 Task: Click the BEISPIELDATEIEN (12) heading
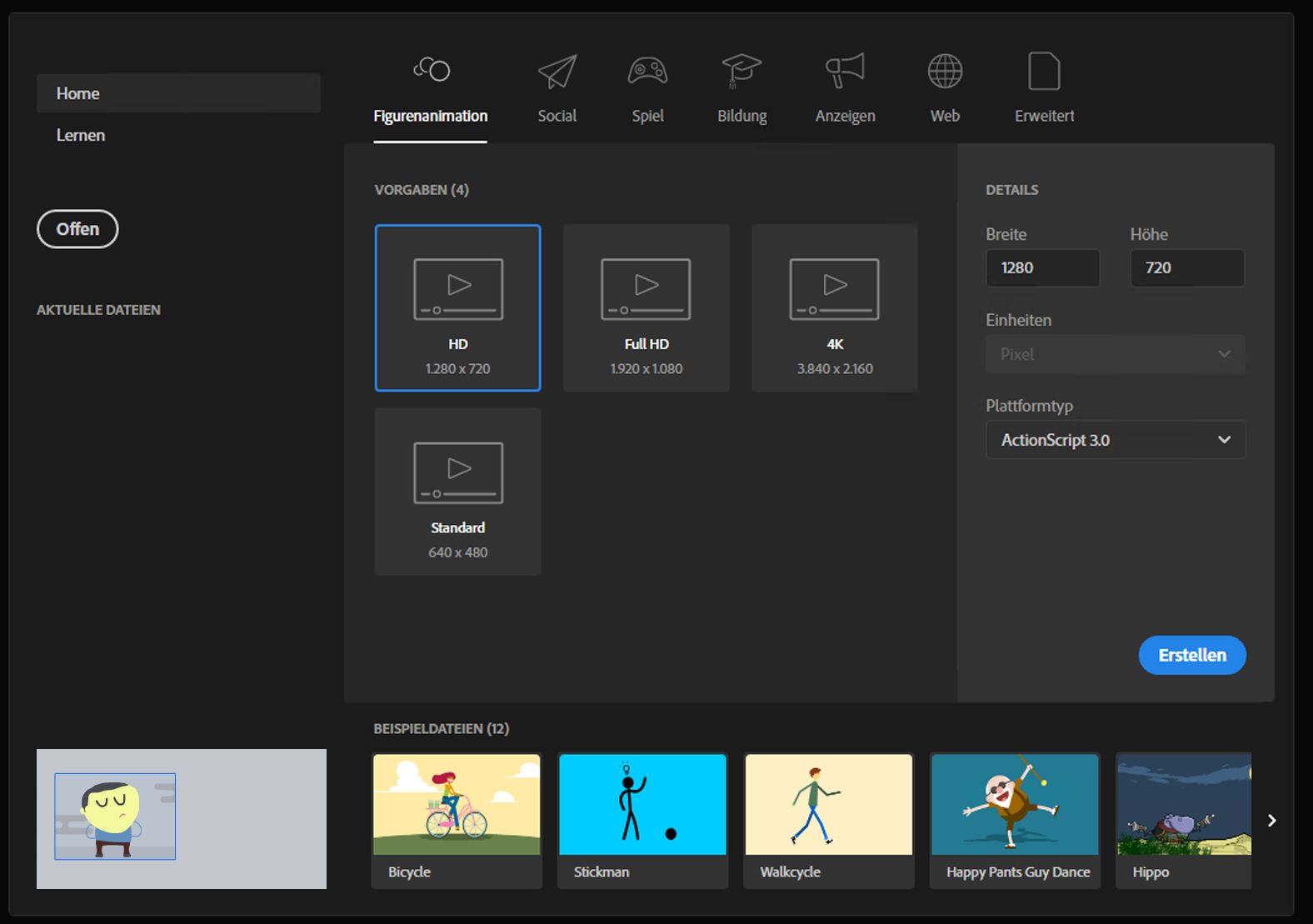coord(442,728)
